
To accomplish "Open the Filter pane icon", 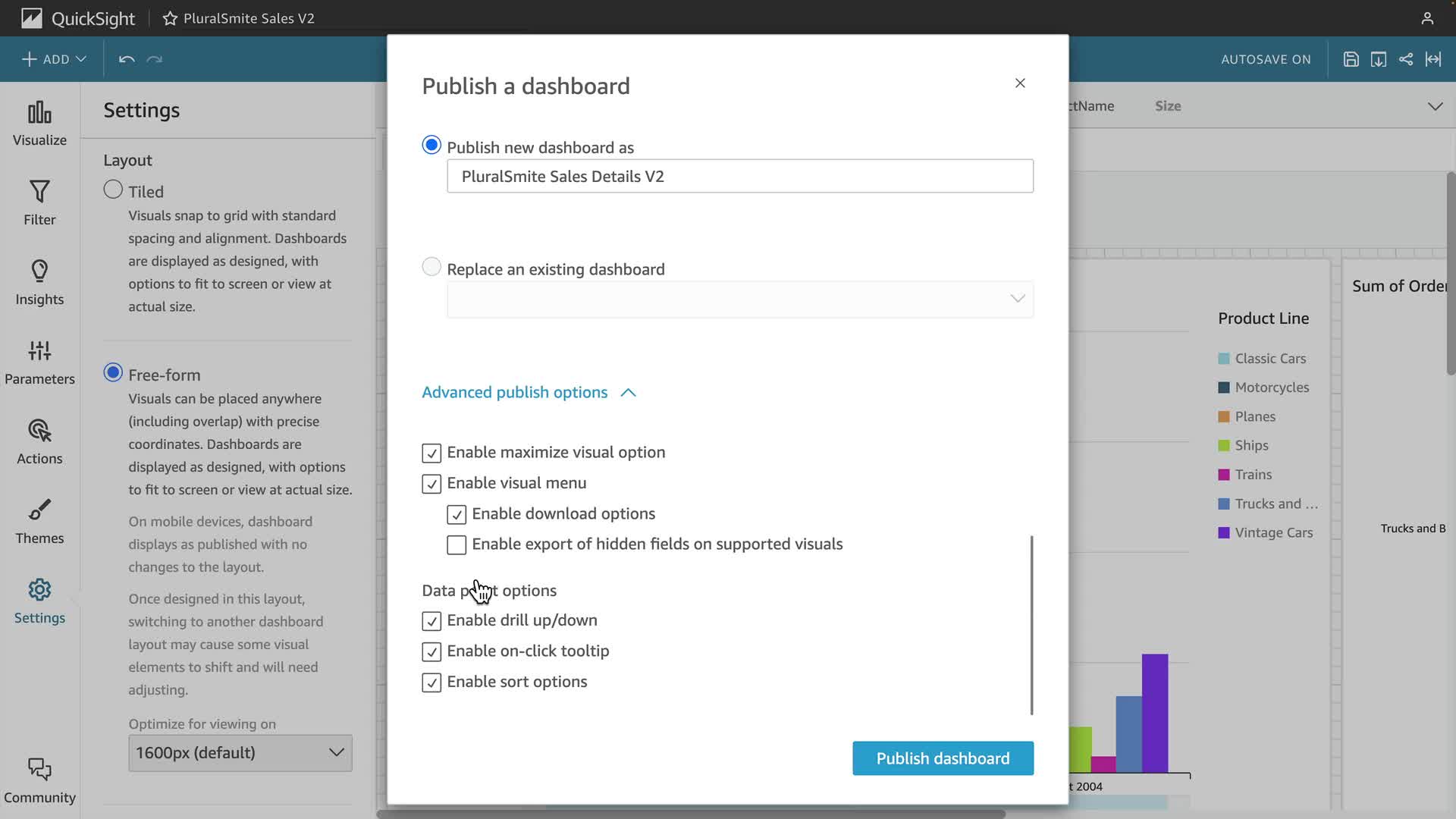I will (x=39, y=192).
